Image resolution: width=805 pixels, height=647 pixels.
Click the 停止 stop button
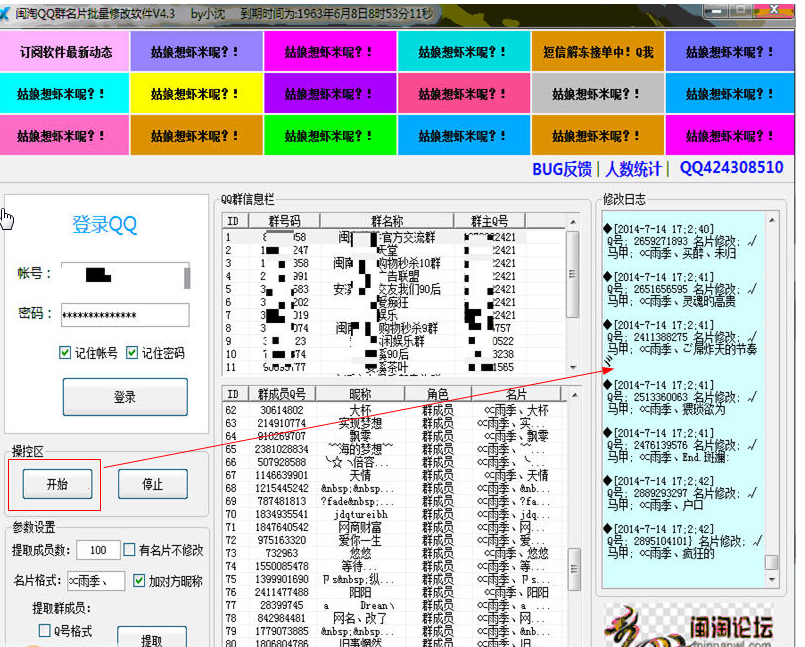152,484
